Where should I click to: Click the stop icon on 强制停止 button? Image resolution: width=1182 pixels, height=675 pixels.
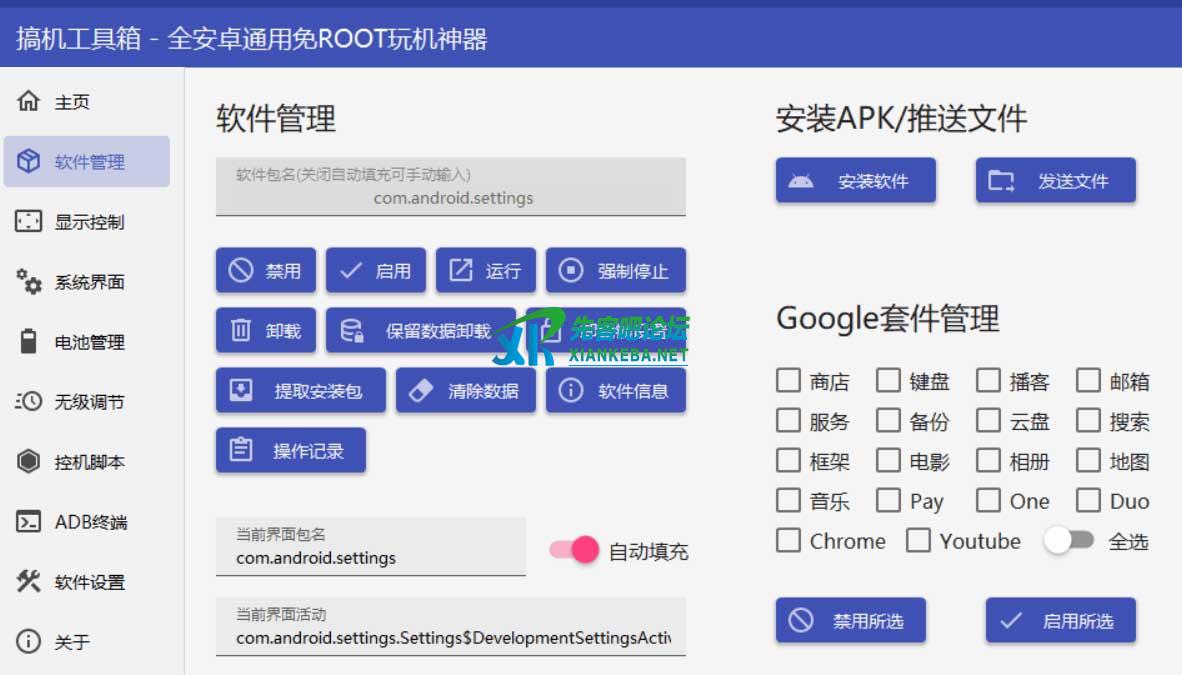pyautogui.click(x=571, y=270)
